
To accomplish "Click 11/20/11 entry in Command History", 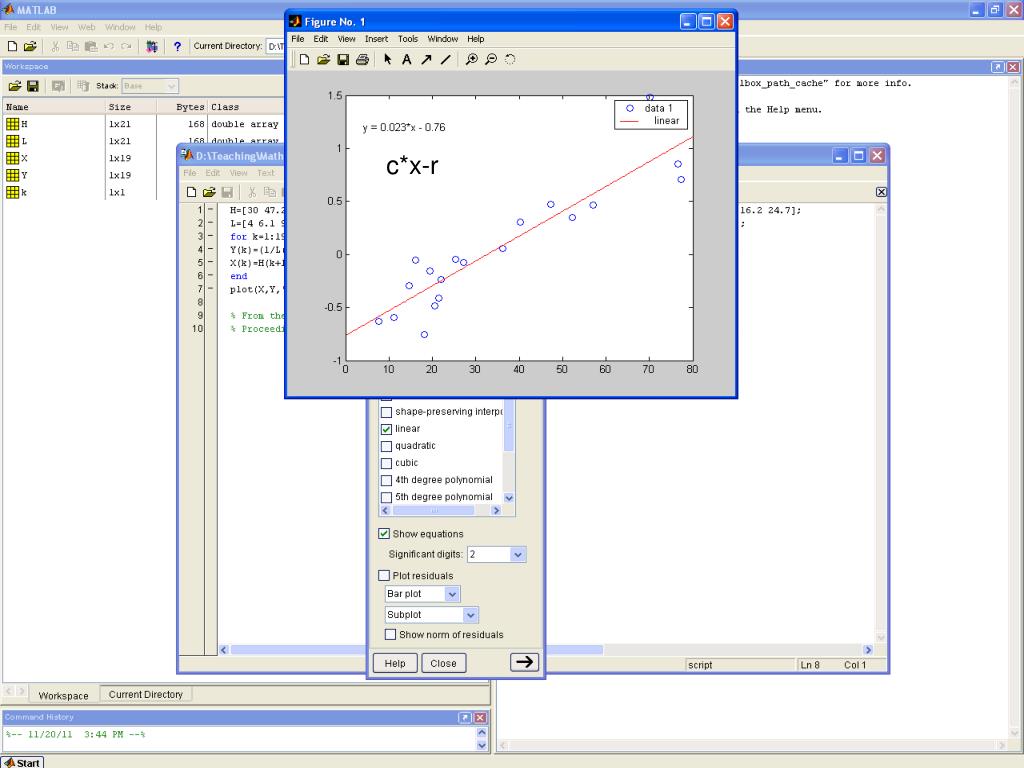I will click(75, 734).
